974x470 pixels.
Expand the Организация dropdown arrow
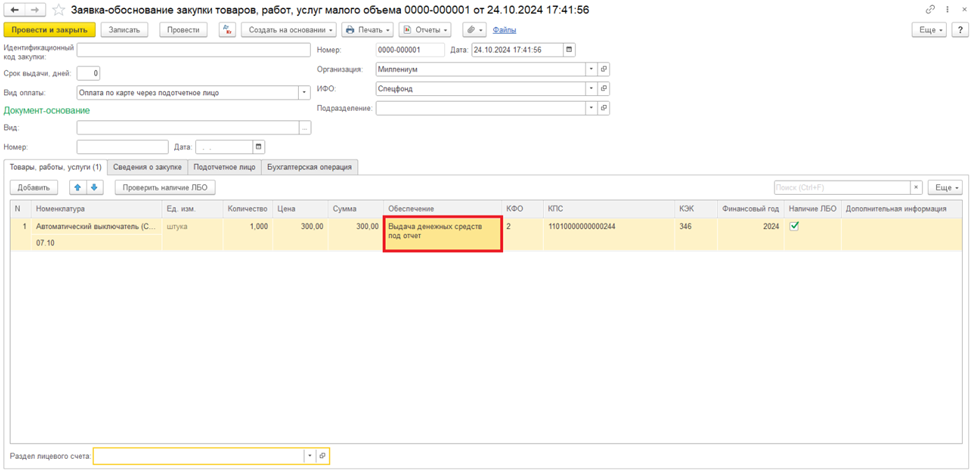coord(591,69)
